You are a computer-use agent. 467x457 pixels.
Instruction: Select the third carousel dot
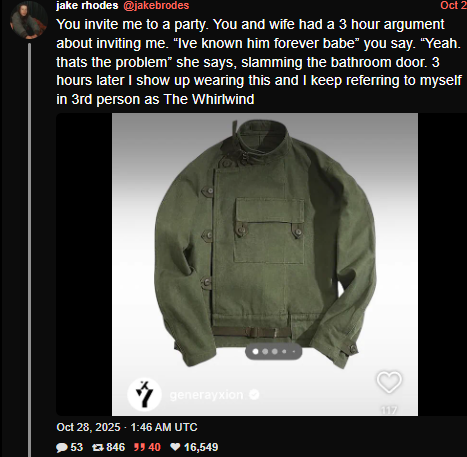[275, 352]
